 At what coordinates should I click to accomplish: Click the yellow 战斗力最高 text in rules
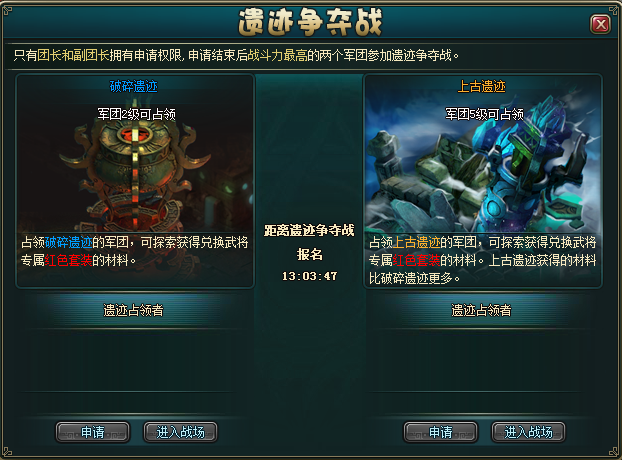[277, 55]
